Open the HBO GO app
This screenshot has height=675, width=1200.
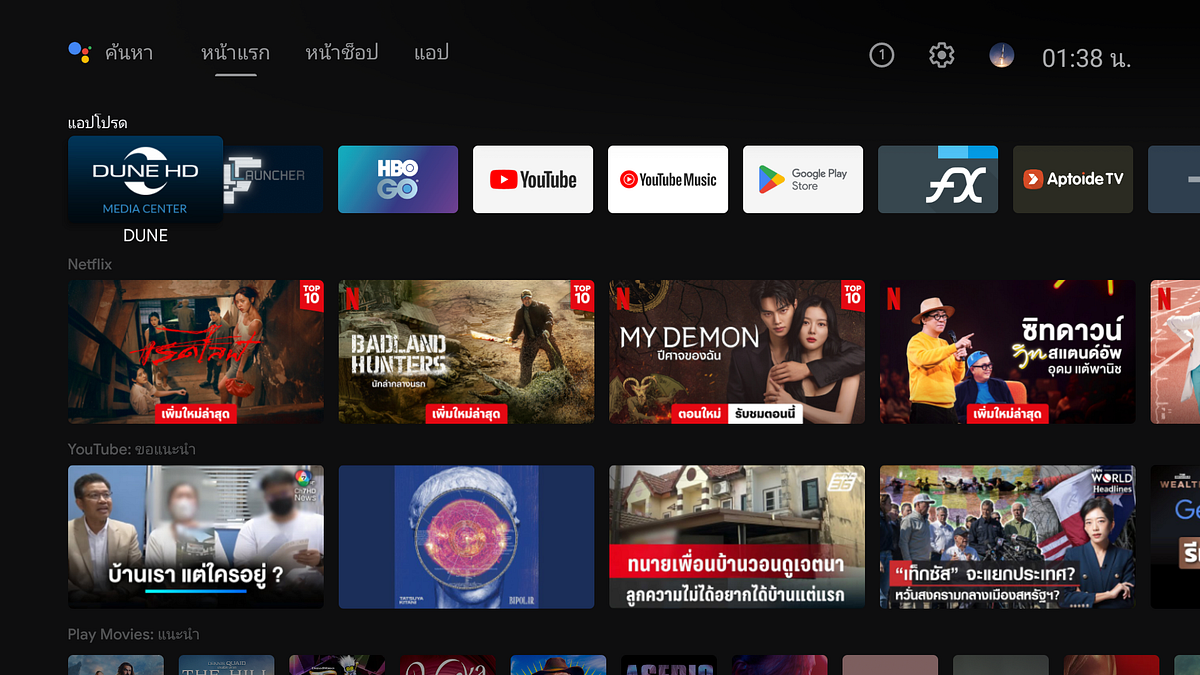397,179
